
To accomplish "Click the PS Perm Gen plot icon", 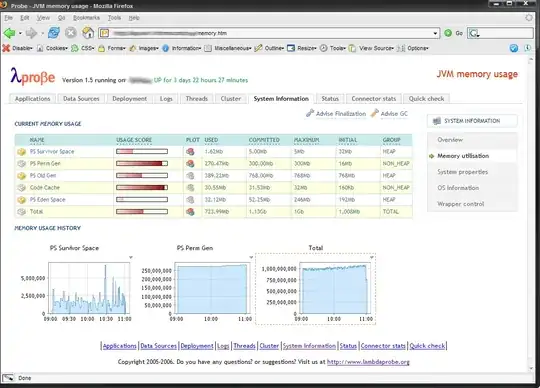I will pos(190,164).
